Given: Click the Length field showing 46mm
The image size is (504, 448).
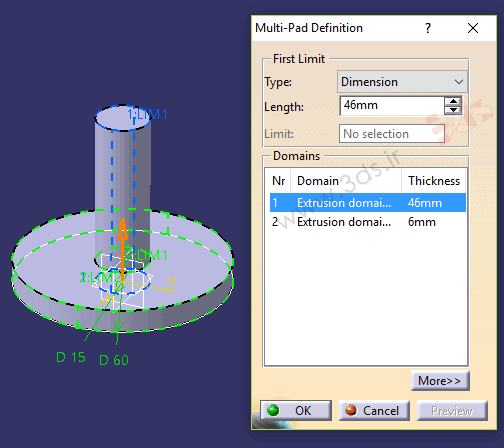Looking at the screenshot, I should coord(392,106).
